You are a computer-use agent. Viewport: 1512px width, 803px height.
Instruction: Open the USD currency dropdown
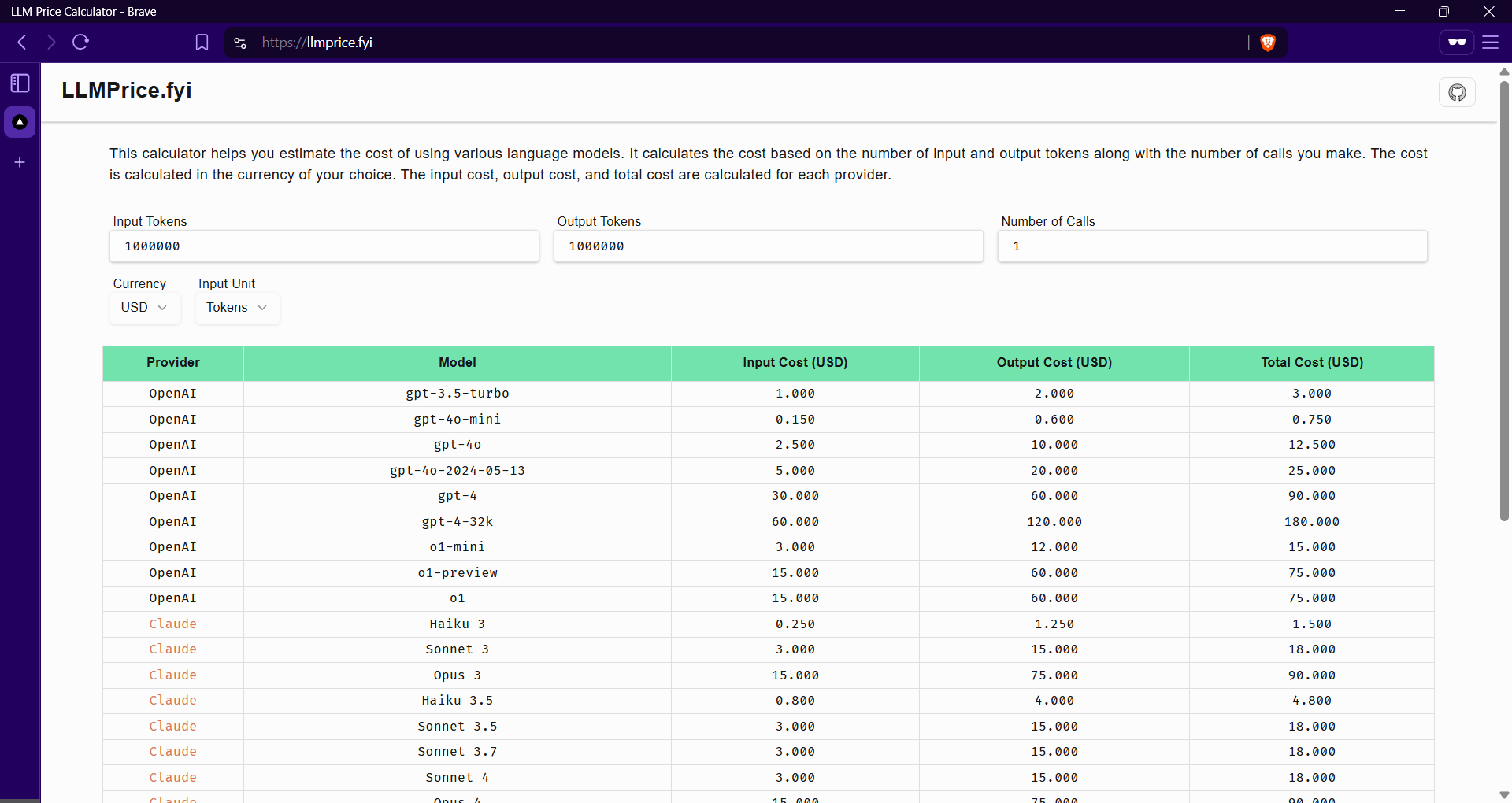pyautogui.click(x=145, y=308)
